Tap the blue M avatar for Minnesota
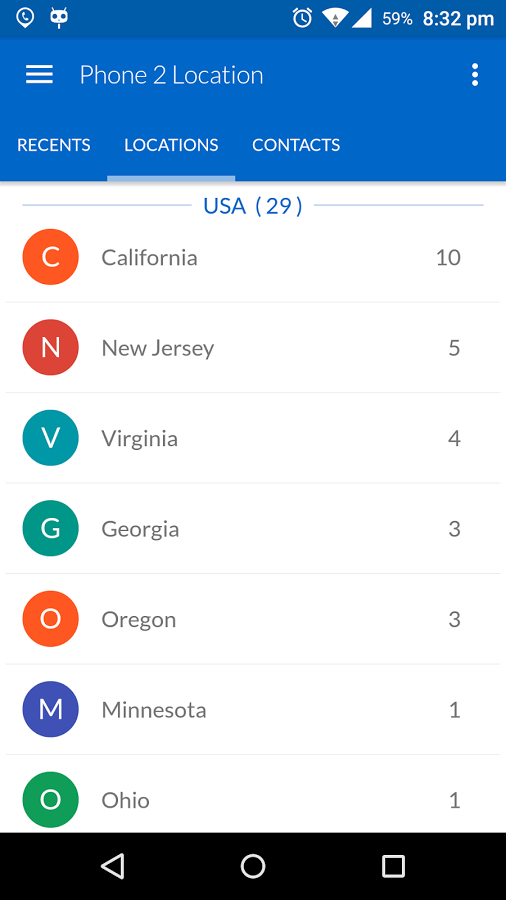 pos(50,709)
